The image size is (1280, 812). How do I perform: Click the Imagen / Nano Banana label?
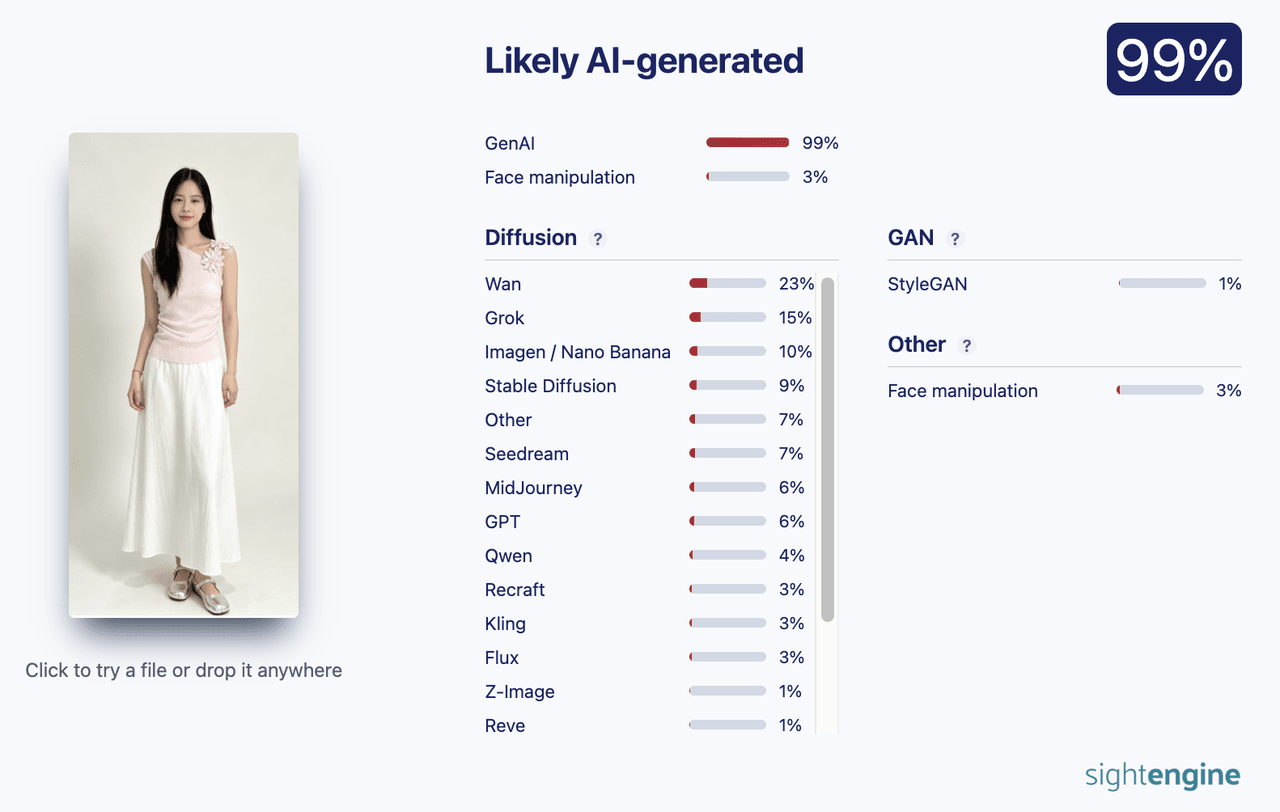click(578, 352)
